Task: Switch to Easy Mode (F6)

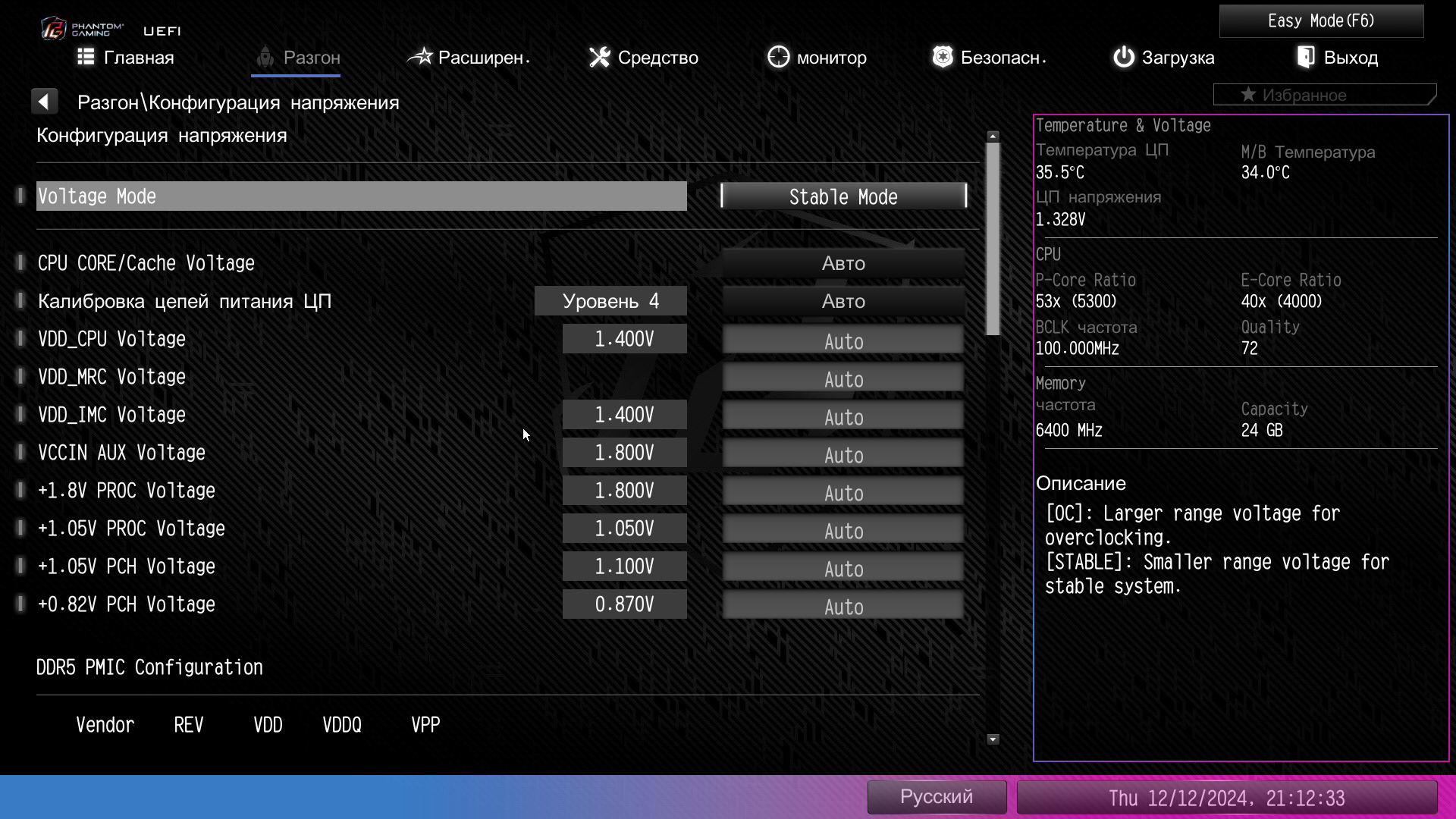Action: 1320,21
